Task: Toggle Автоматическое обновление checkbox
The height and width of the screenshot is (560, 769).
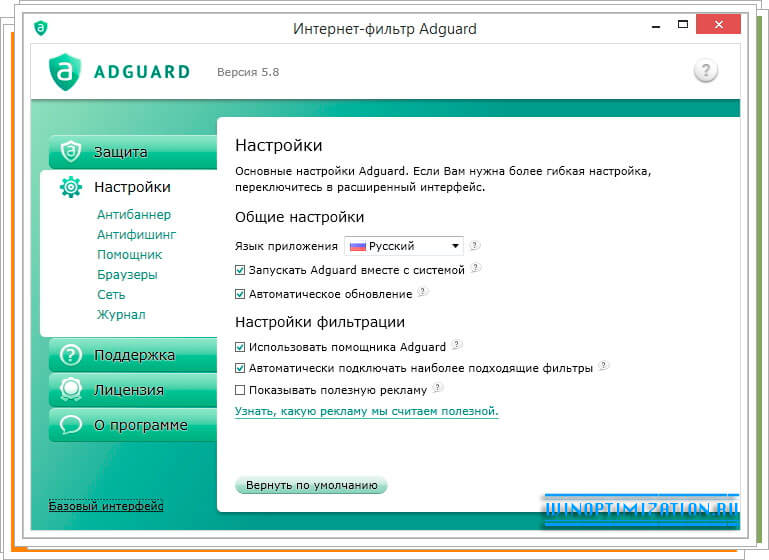Action: pos(240,294)
